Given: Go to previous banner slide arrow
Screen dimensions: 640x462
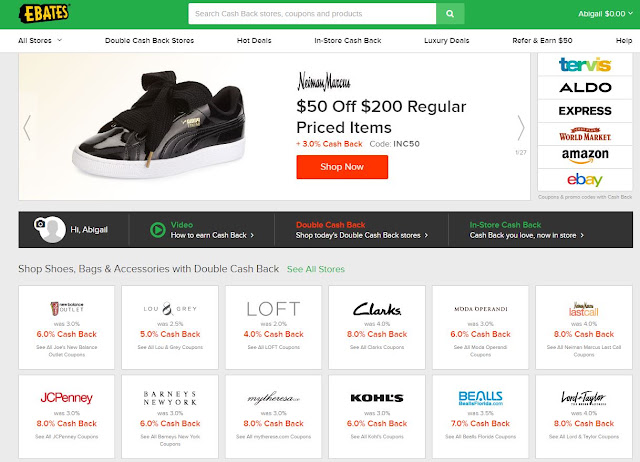Looking at the screenshot, I should [x=27, y=128].
